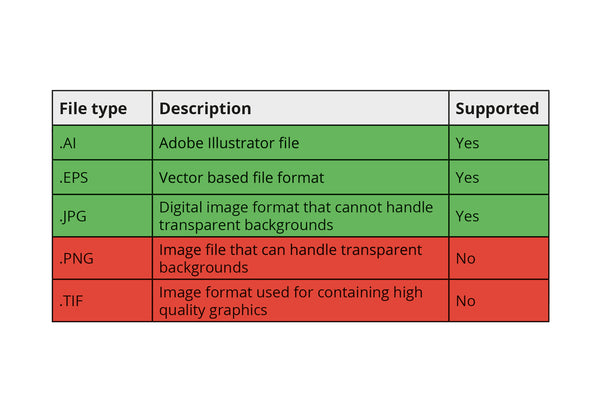600x400 pixels.
Task: Click 'No' in the .TIF row
Action: coord(465,300)
